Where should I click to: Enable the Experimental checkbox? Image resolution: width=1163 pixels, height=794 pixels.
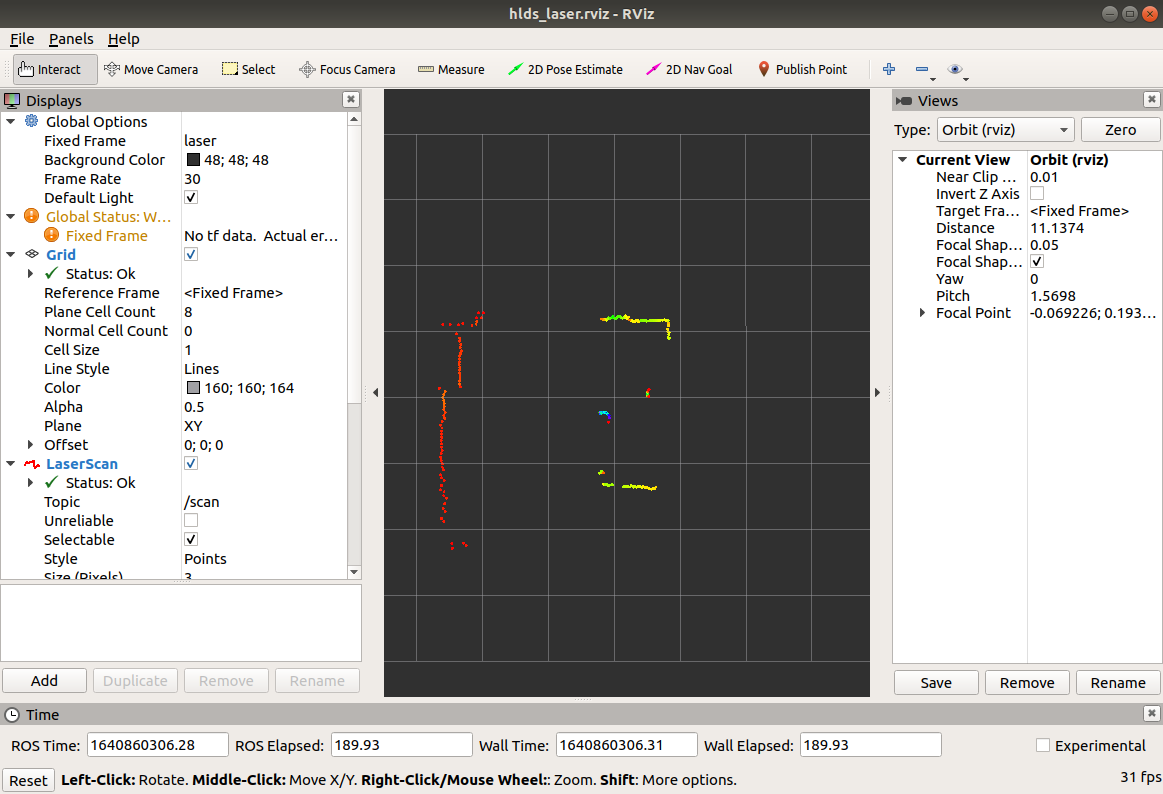1043,745
